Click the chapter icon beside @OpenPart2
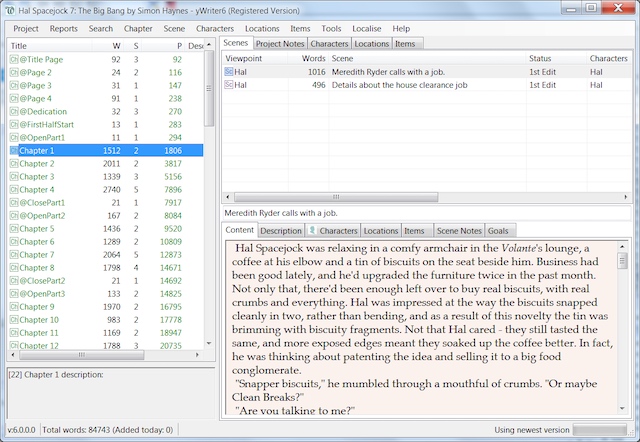The height and width of the screenshot is (442, 640). click(14, 216)
